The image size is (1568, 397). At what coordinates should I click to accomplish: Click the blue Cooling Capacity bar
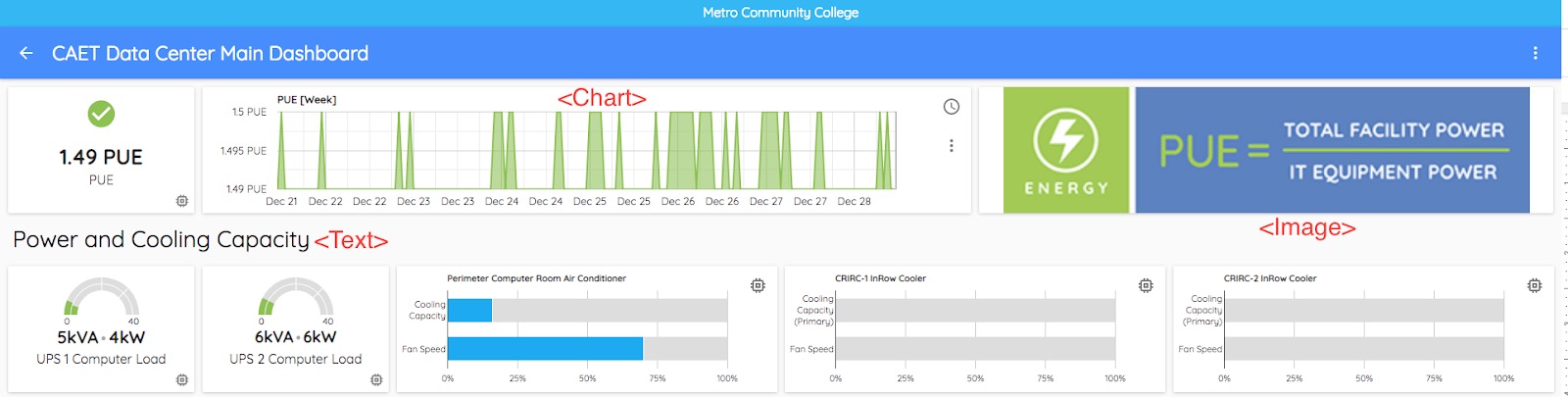(x=469, y=310)
